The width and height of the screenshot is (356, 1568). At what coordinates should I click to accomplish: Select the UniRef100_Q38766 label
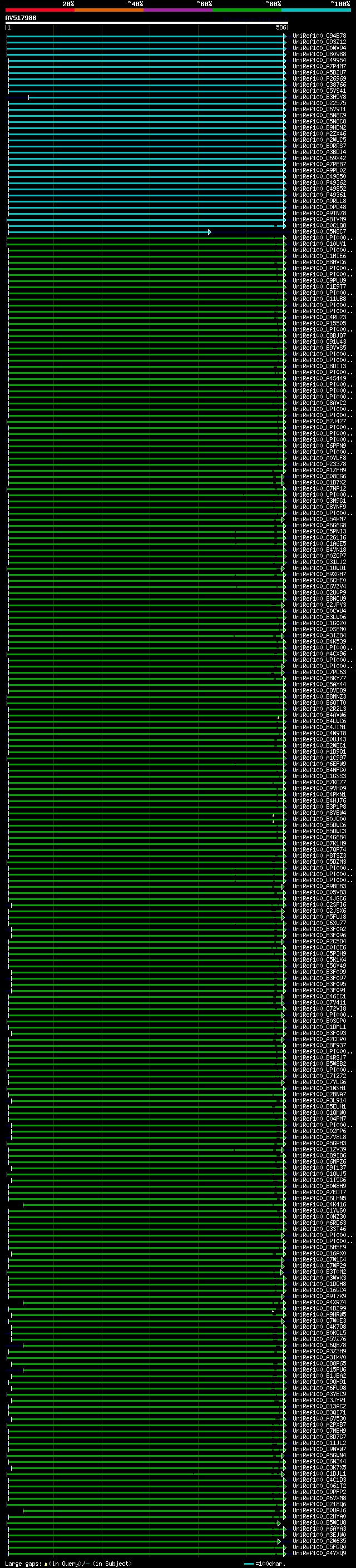(319, 85)
